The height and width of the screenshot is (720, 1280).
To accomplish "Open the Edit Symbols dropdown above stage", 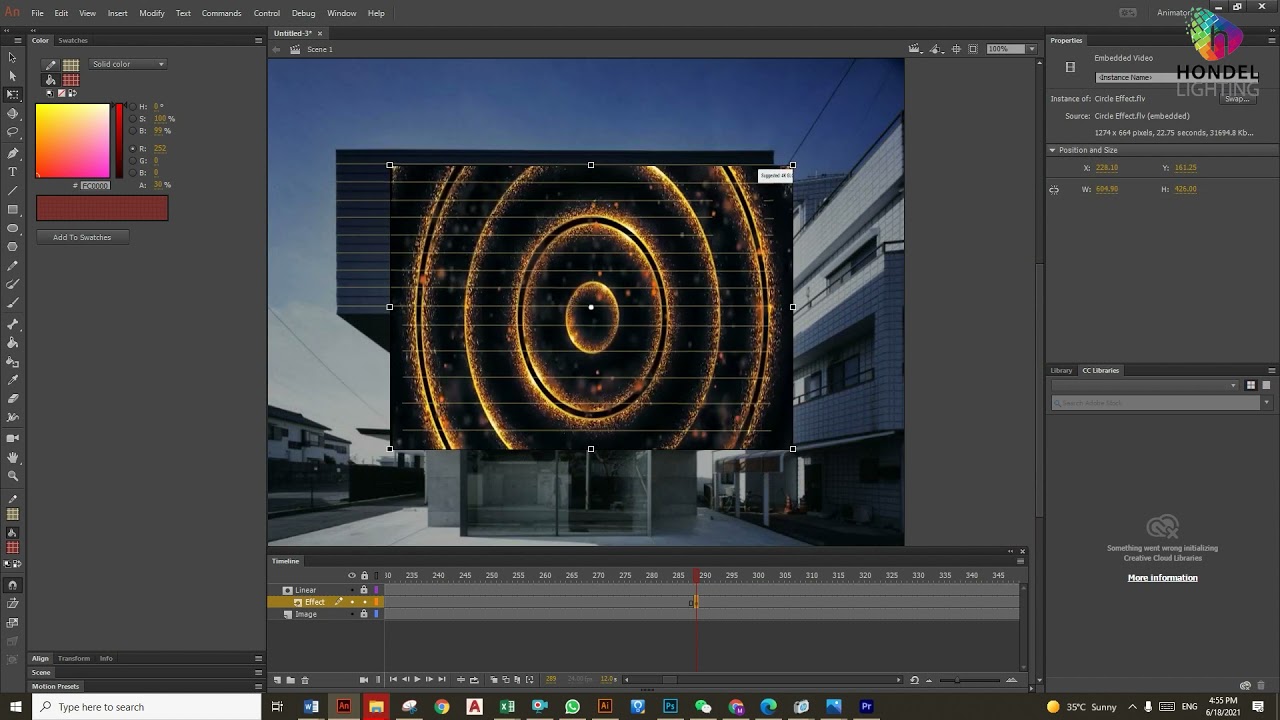I will [937, 49].
